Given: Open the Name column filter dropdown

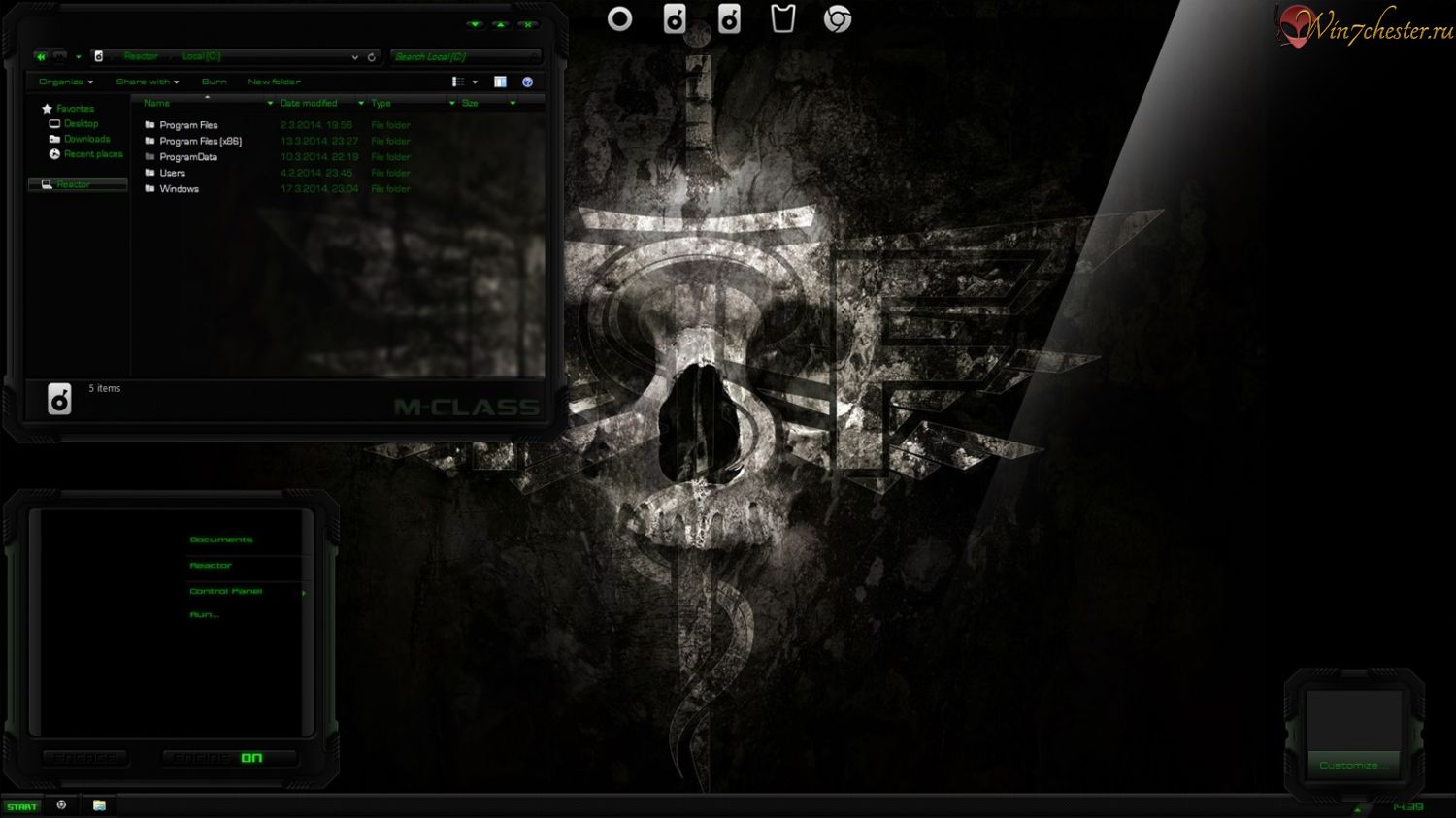Looking at the screenshot, I should [x=270, y=103].
